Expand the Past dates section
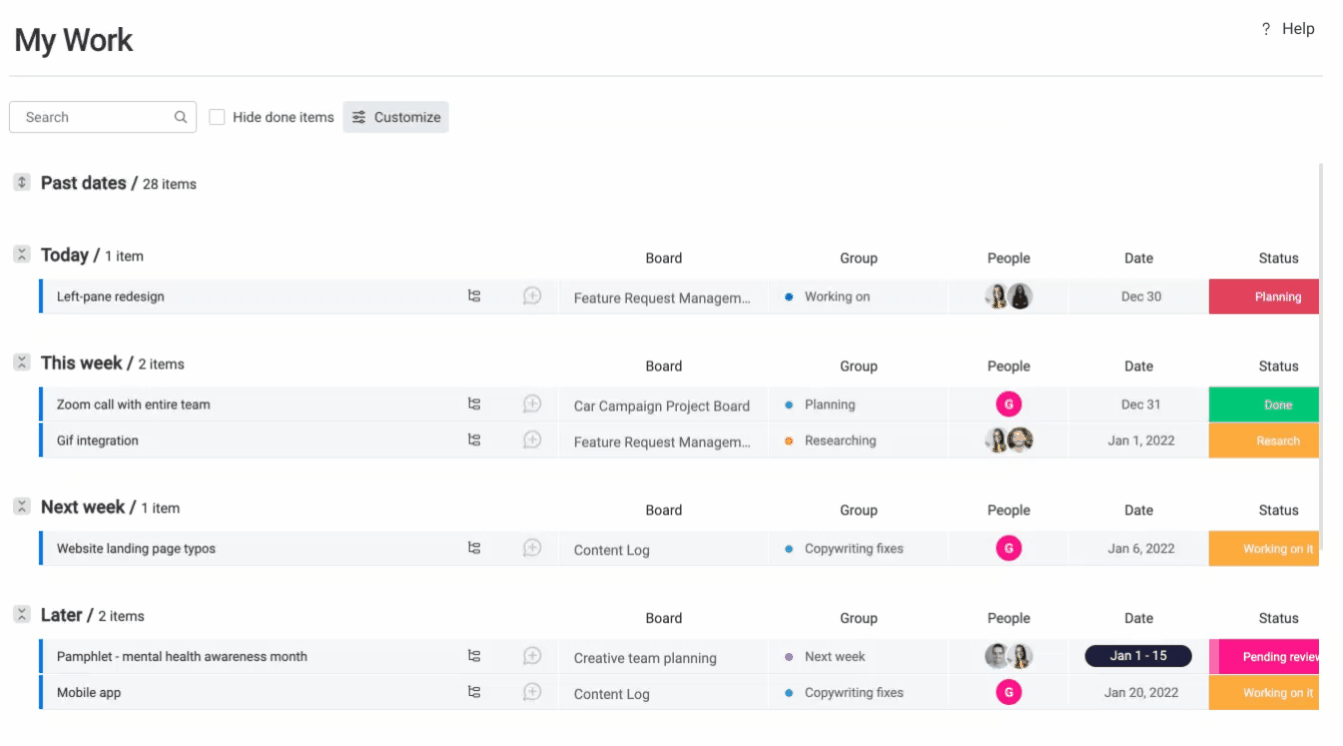 click(22, 183)
